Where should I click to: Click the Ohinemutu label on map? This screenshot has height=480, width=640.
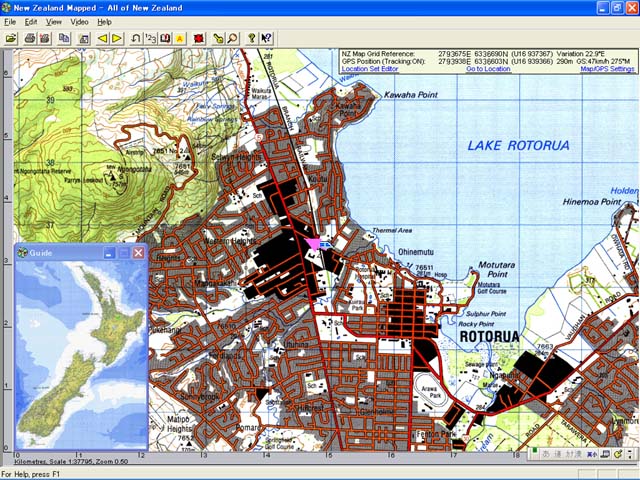[x=416, y=252]
